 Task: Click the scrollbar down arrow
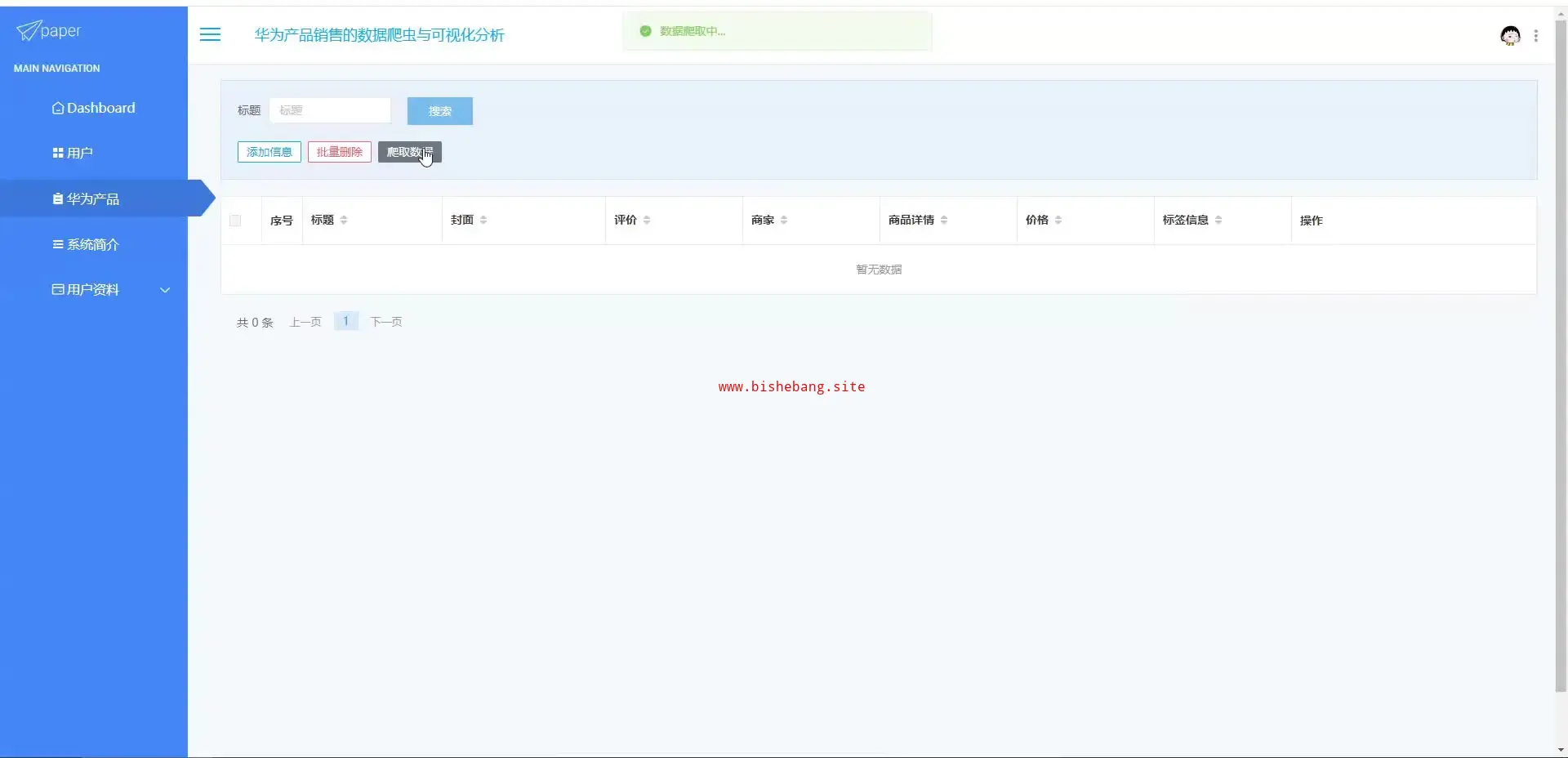pyautogui.click(x=1561, y=750)
